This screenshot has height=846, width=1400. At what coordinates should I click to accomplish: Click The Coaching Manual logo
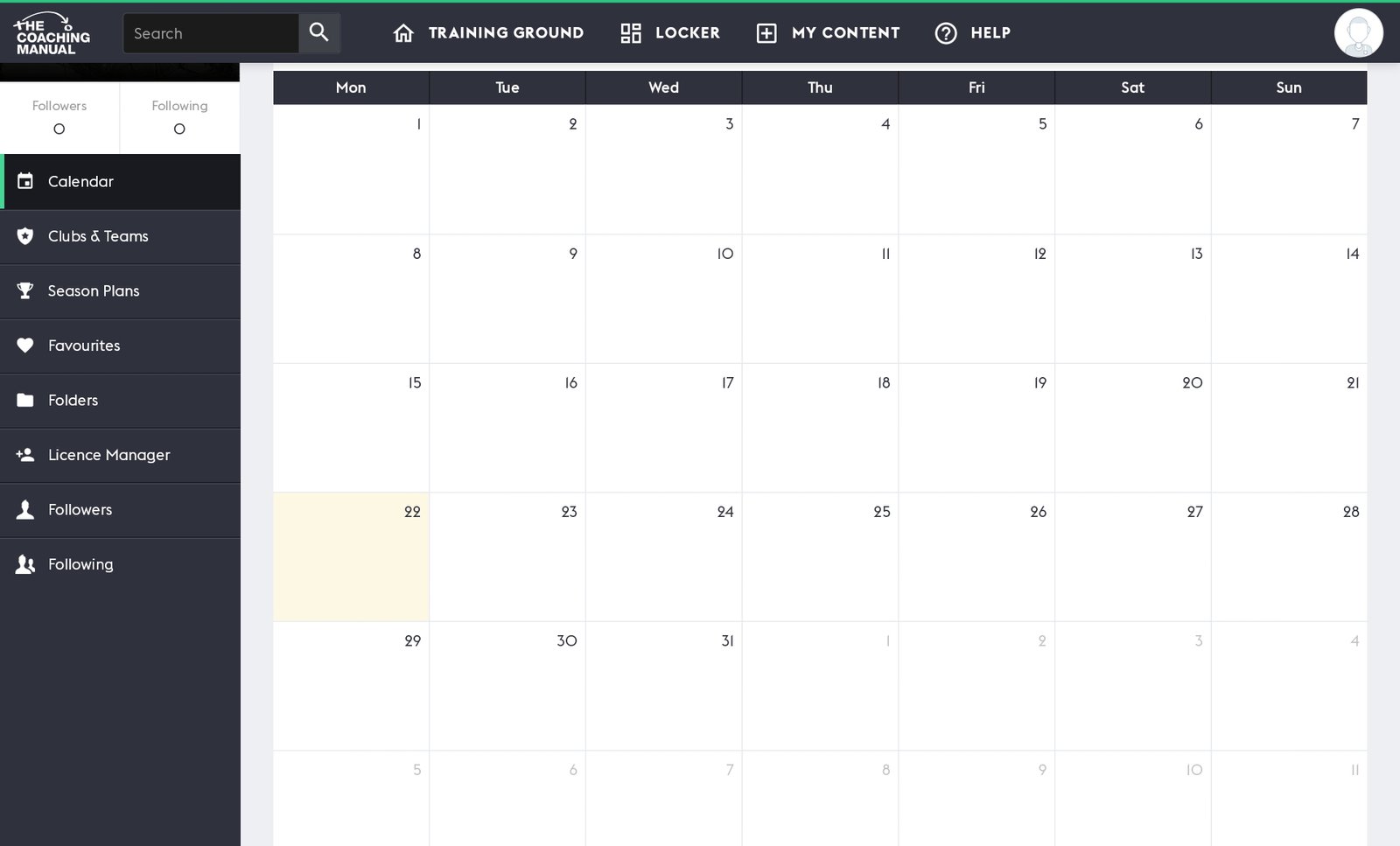point(52,33)
